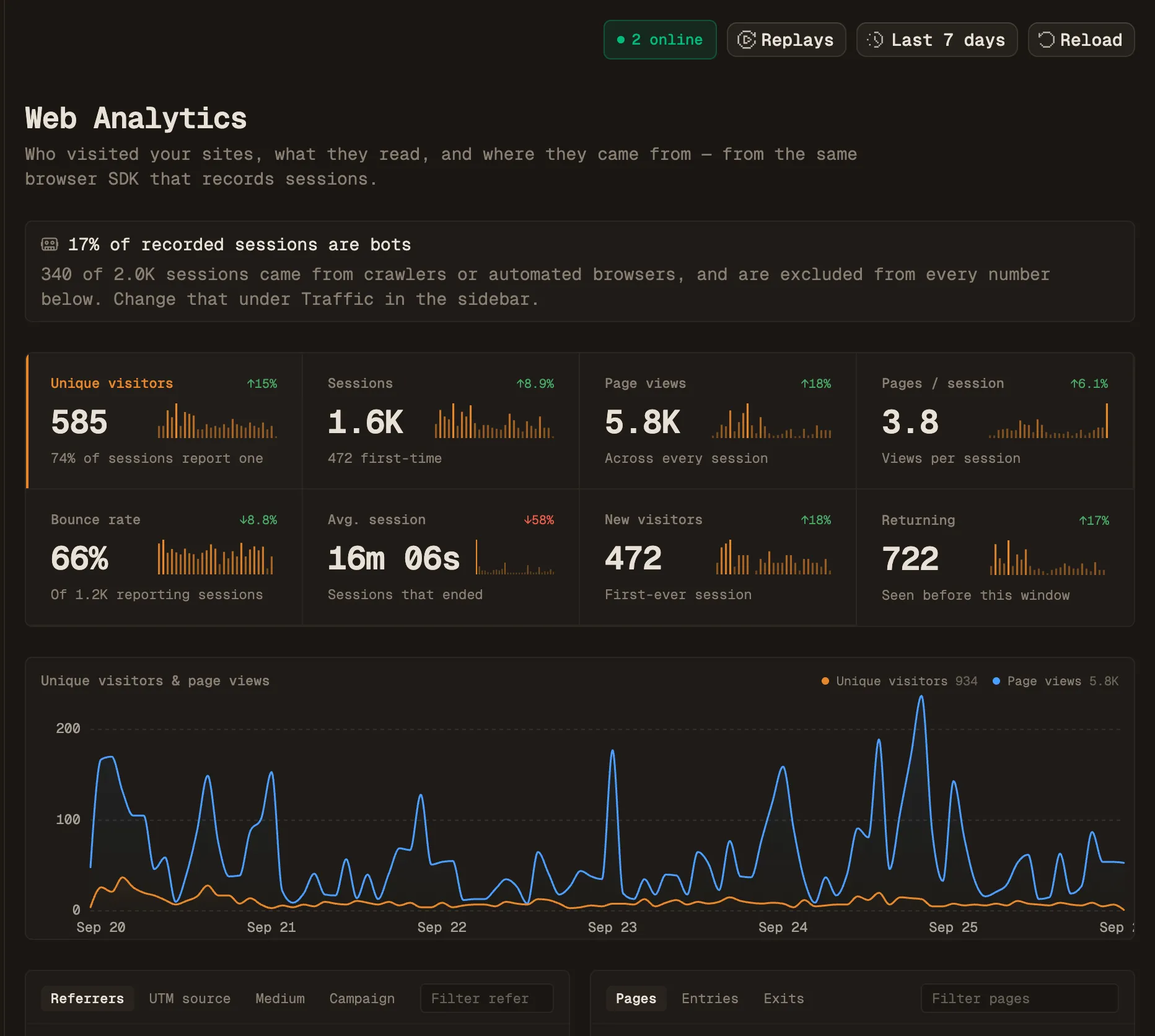Click the Bounce rate sparkline chart

tap(215, 557)
